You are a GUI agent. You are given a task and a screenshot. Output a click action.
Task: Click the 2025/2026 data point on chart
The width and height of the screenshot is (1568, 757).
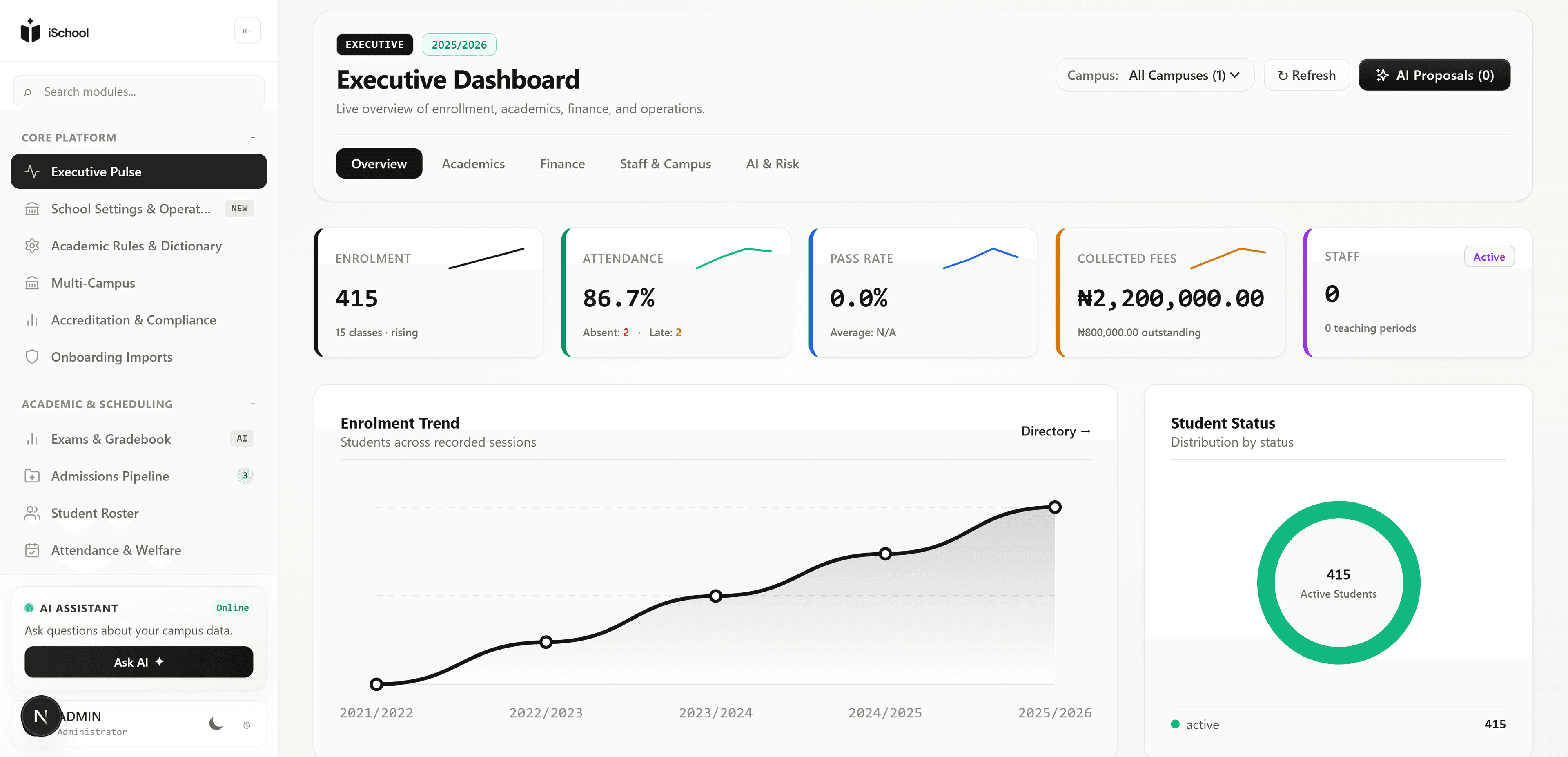(x=1055, y=507)
